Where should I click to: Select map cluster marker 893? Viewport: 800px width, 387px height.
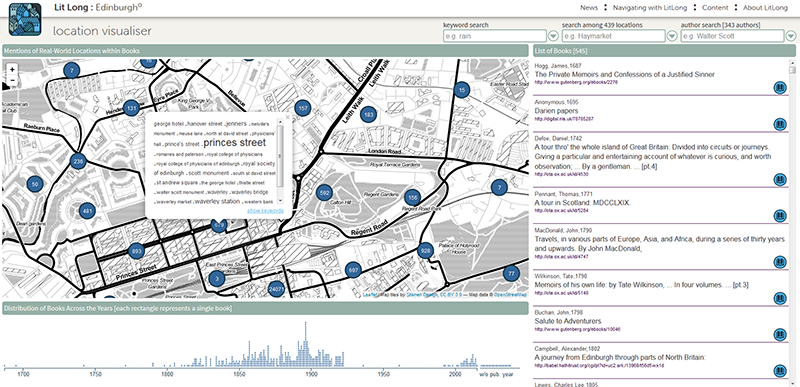136,251
